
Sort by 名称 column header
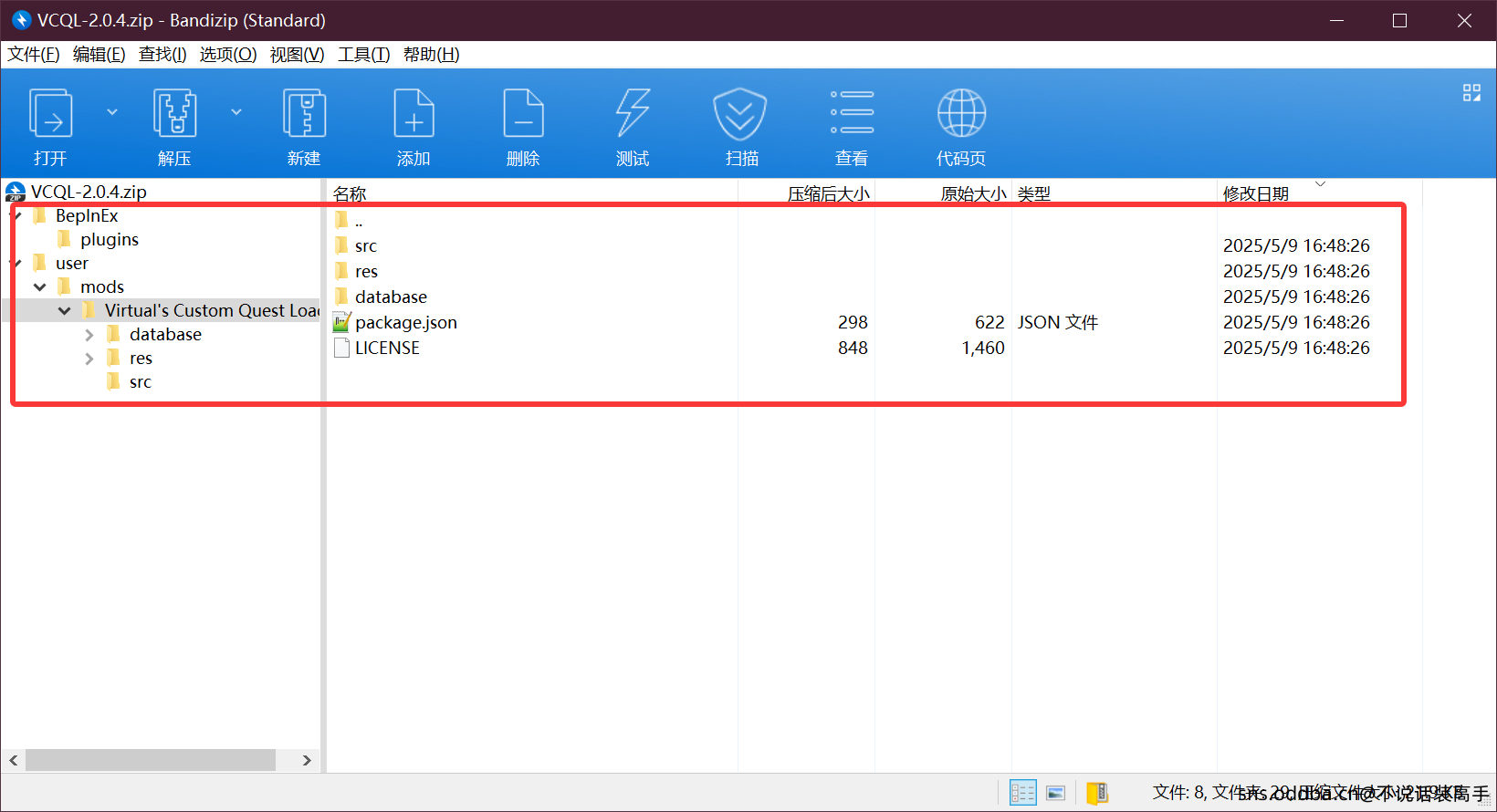point(350,193)
